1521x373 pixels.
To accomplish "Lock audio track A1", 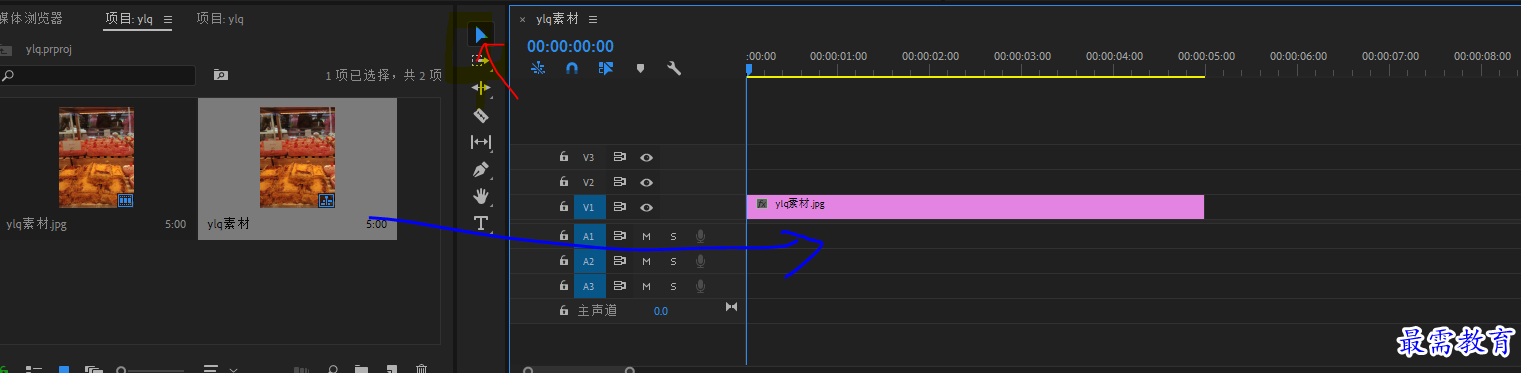I will pyautogui.click(x=564, y=236).
